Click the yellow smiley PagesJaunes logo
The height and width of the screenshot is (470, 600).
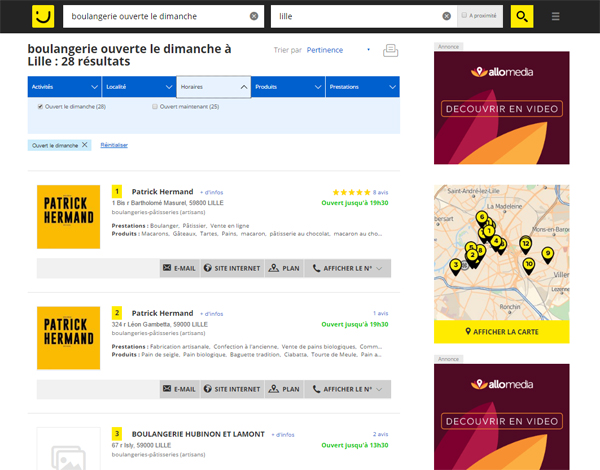pyautogui.click(x=43, y=16)
